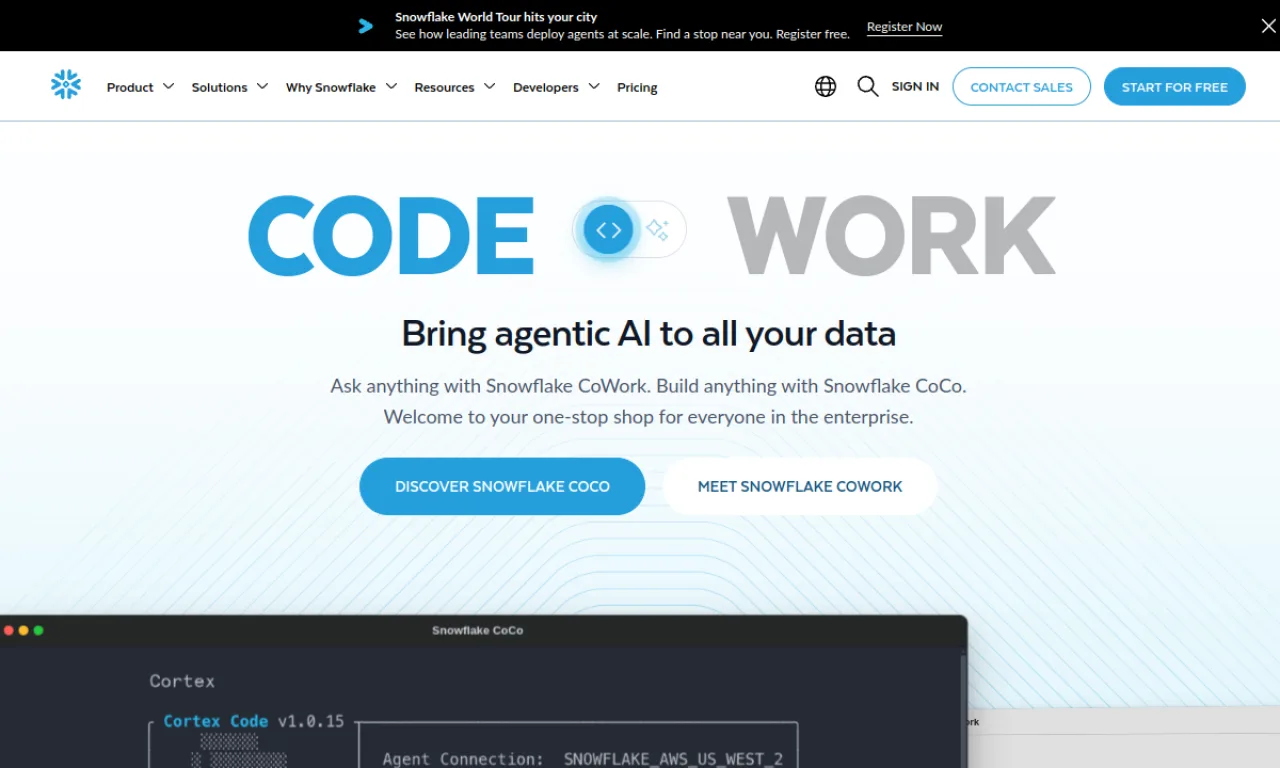
Task: Open the Solutions menu
Action: tap(219, 88)
